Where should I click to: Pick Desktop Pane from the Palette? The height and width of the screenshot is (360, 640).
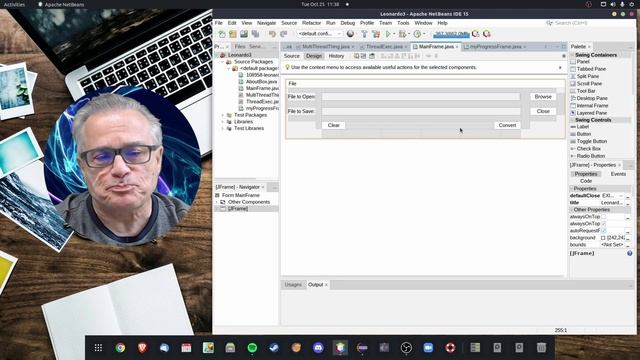tap(592, 98)
